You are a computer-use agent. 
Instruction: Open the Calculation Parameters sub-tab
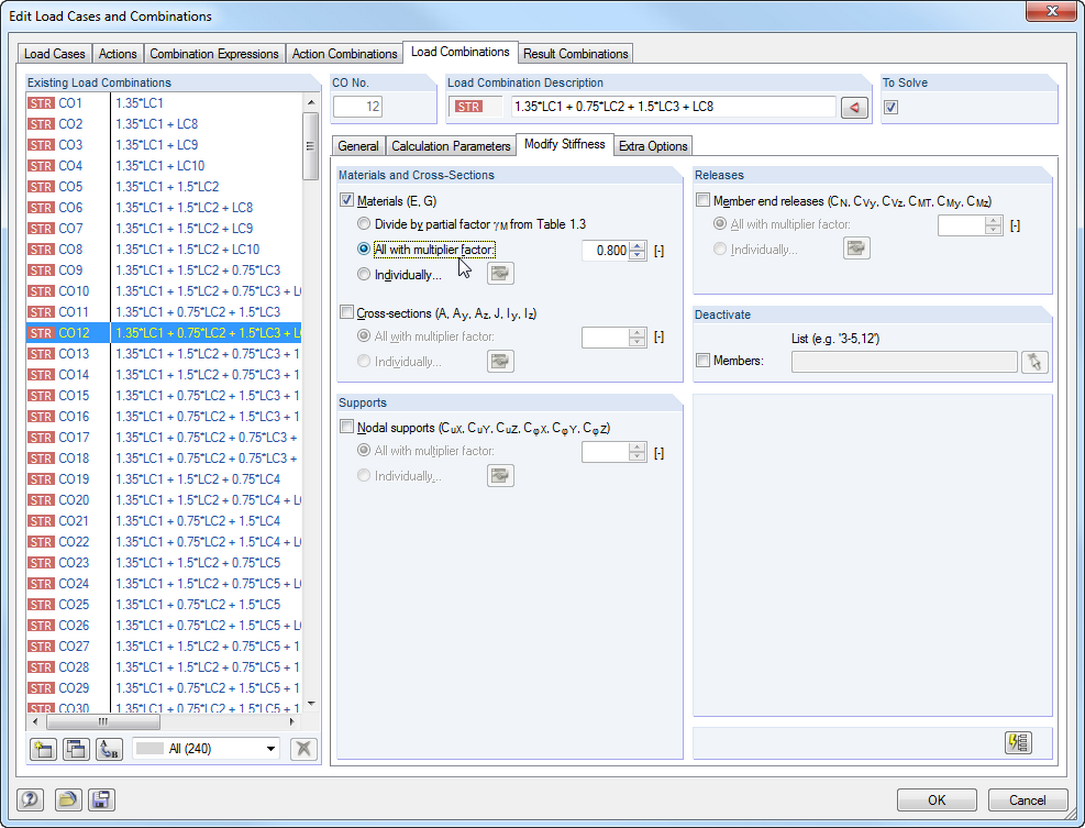point(451,146)
